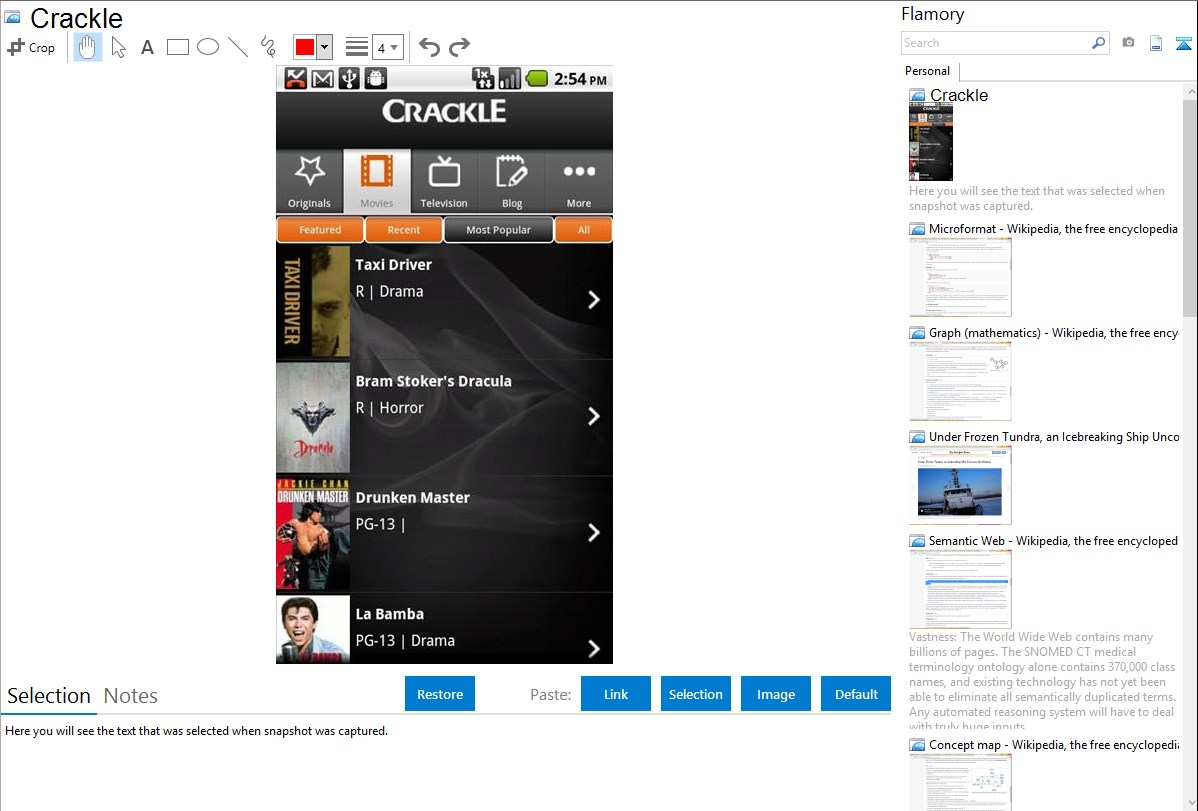Open the Concept map snapshot title
This screenshot has height=811, width=1198.
(1054, 744)
